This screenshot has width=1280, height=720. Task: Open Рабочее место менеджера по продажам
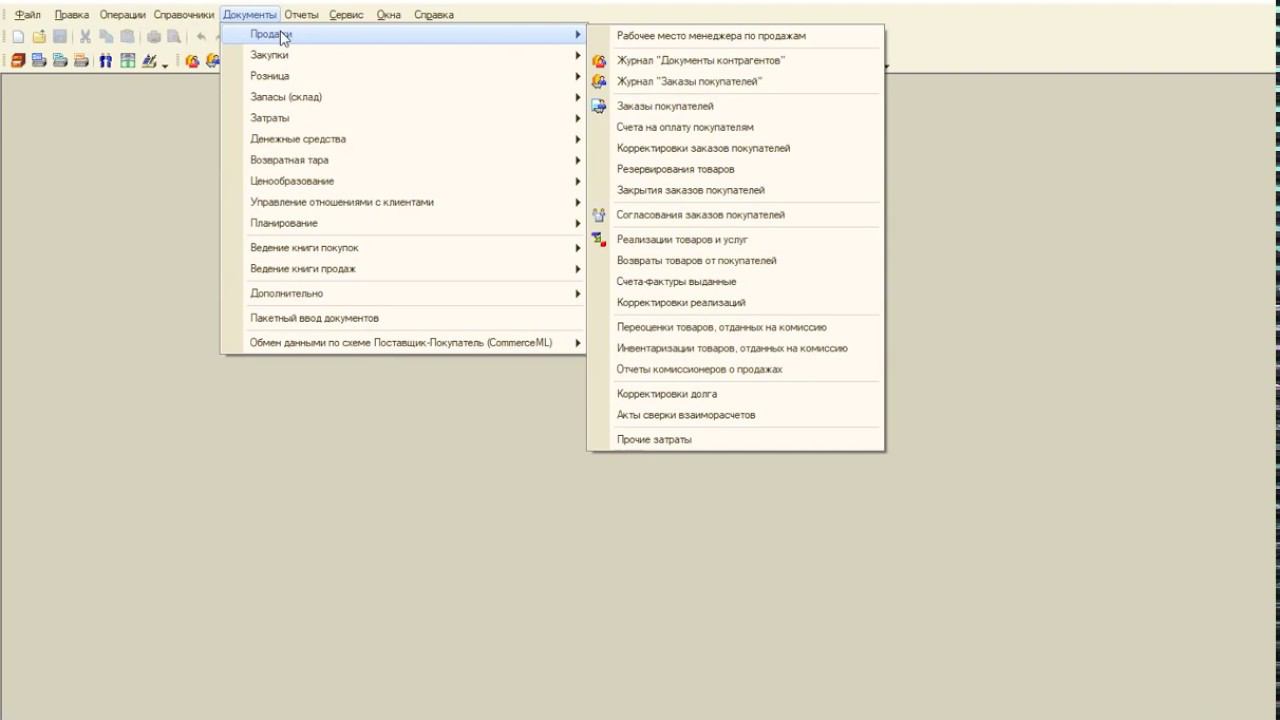click(x=736, y=36)
